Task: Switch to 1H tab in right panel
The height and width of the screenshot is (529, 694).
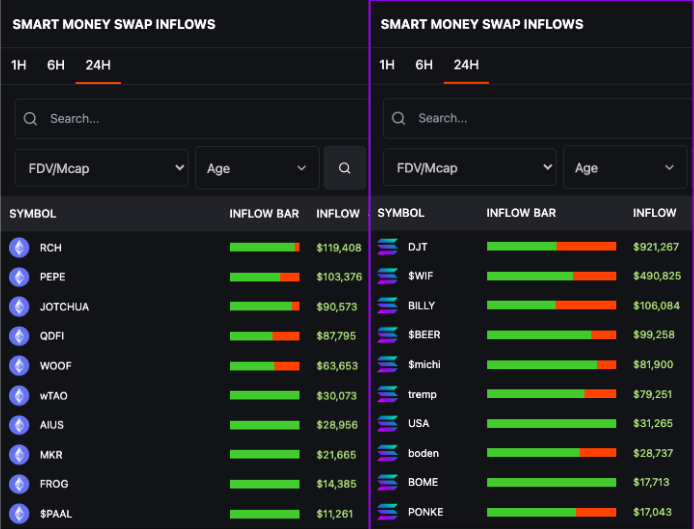Action: 387,65
